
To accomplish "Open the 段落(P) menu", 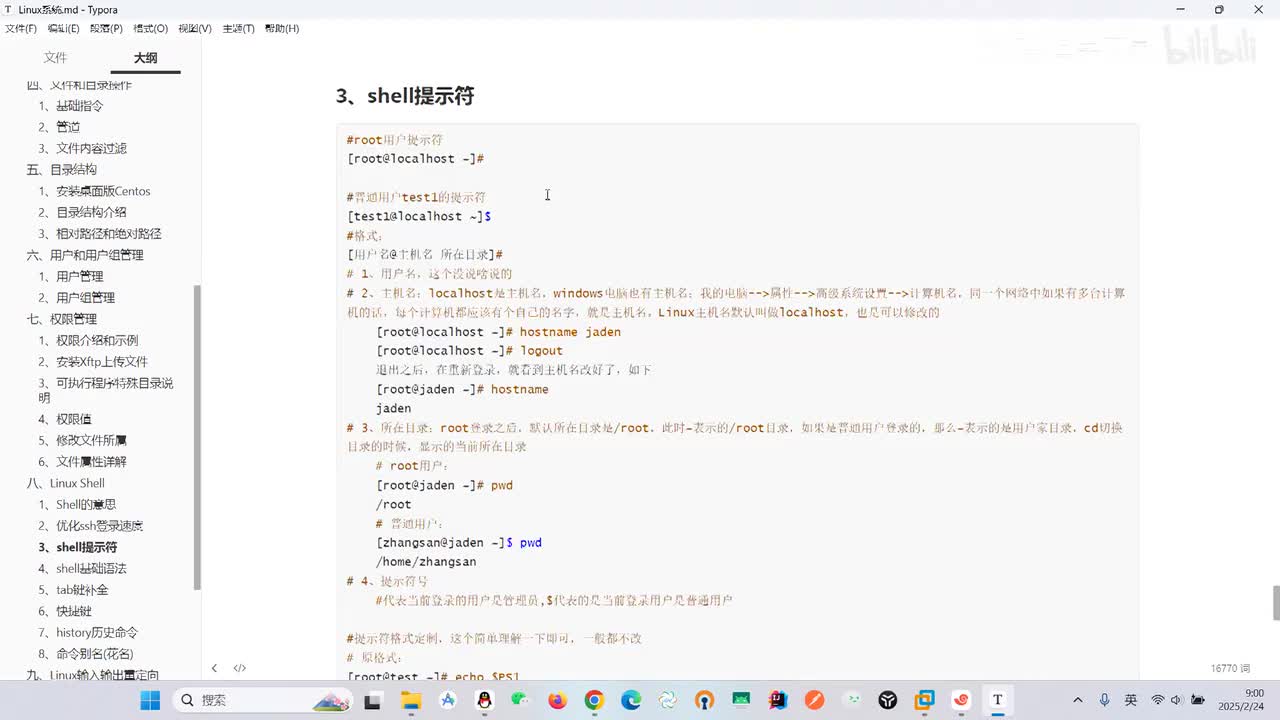I will pos(106,28).
